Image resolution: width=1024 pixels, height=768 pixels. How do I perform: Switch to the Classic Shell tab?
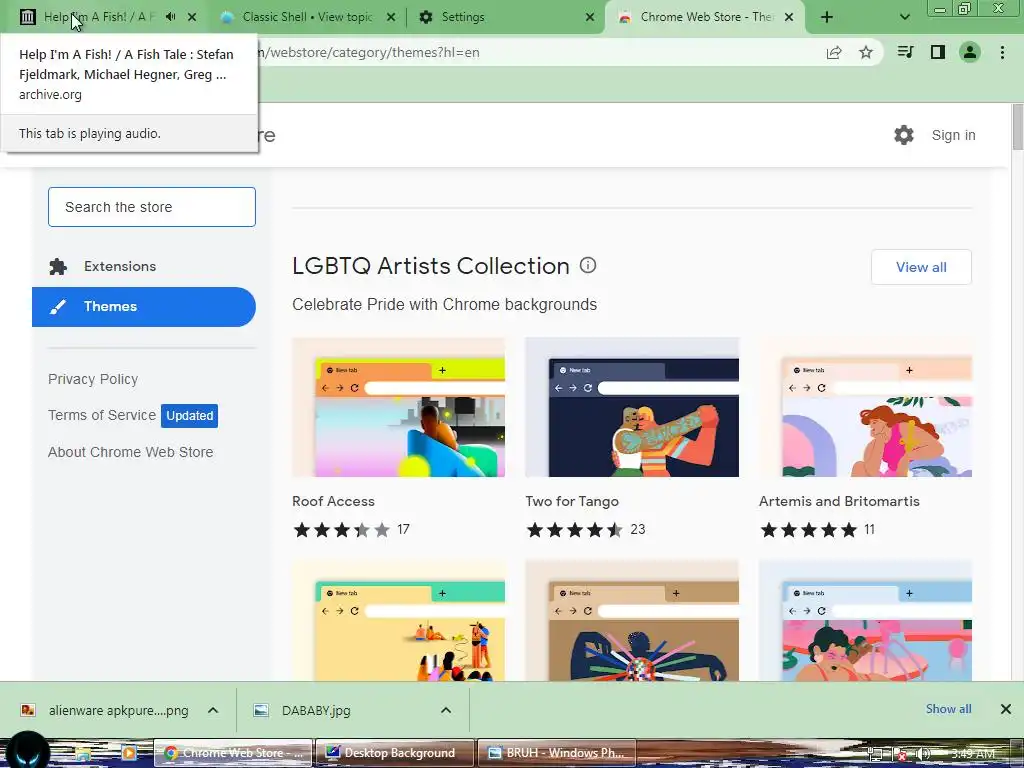(x=307, y=17)
